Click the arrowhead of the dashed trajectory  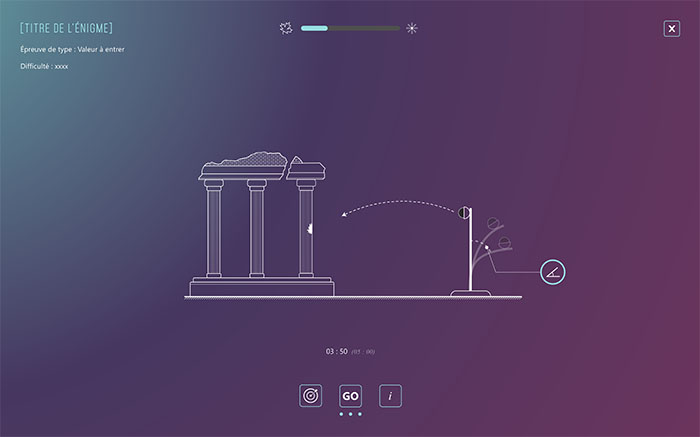pyautogui.click(x=344, y=213)
